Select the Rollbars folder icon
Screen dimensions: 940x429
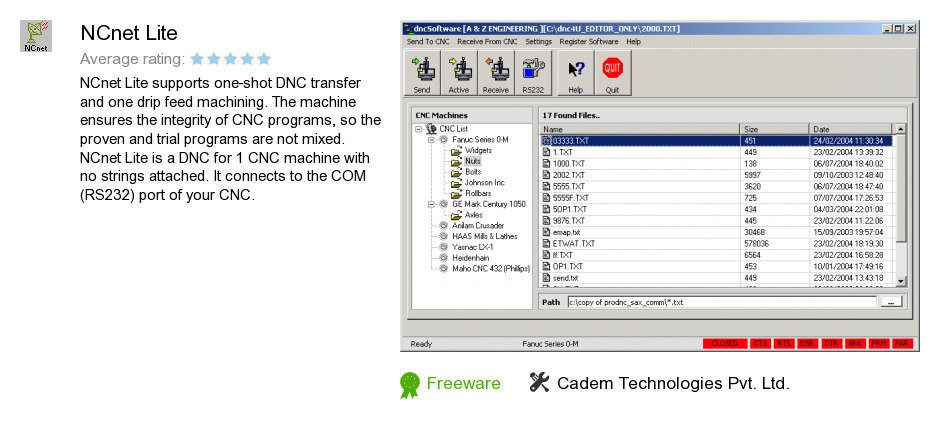[x=456, y=194]
